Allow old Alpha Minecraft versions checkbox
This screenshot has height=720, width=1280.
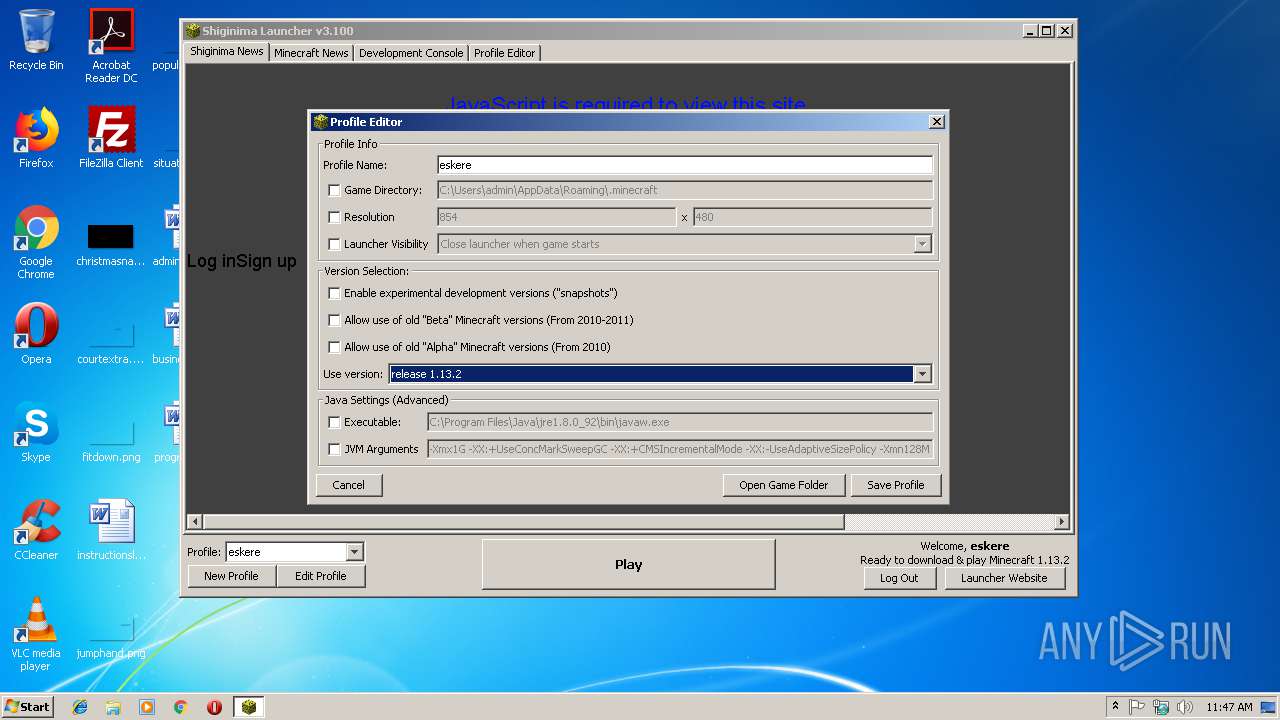pyautogui.click(x=334, y=347)
